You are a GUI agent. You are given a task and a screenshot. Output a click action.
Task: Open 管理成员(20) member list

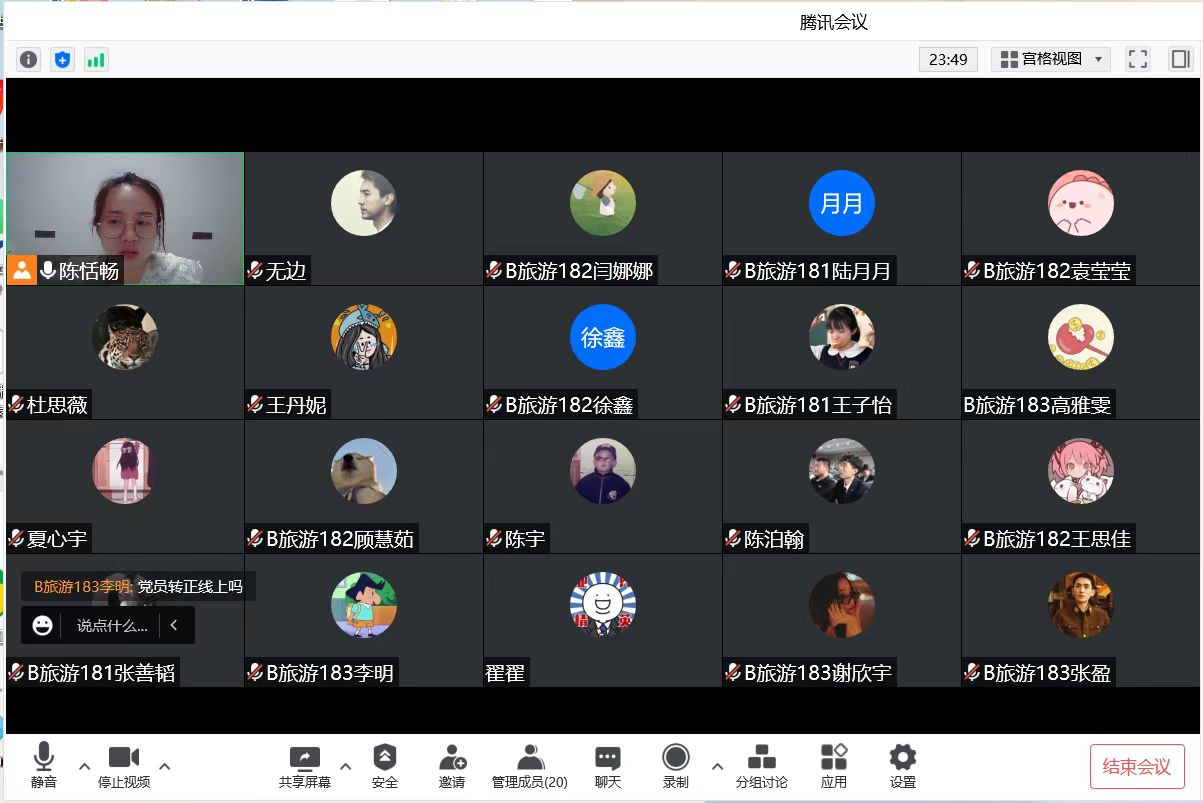530,767
